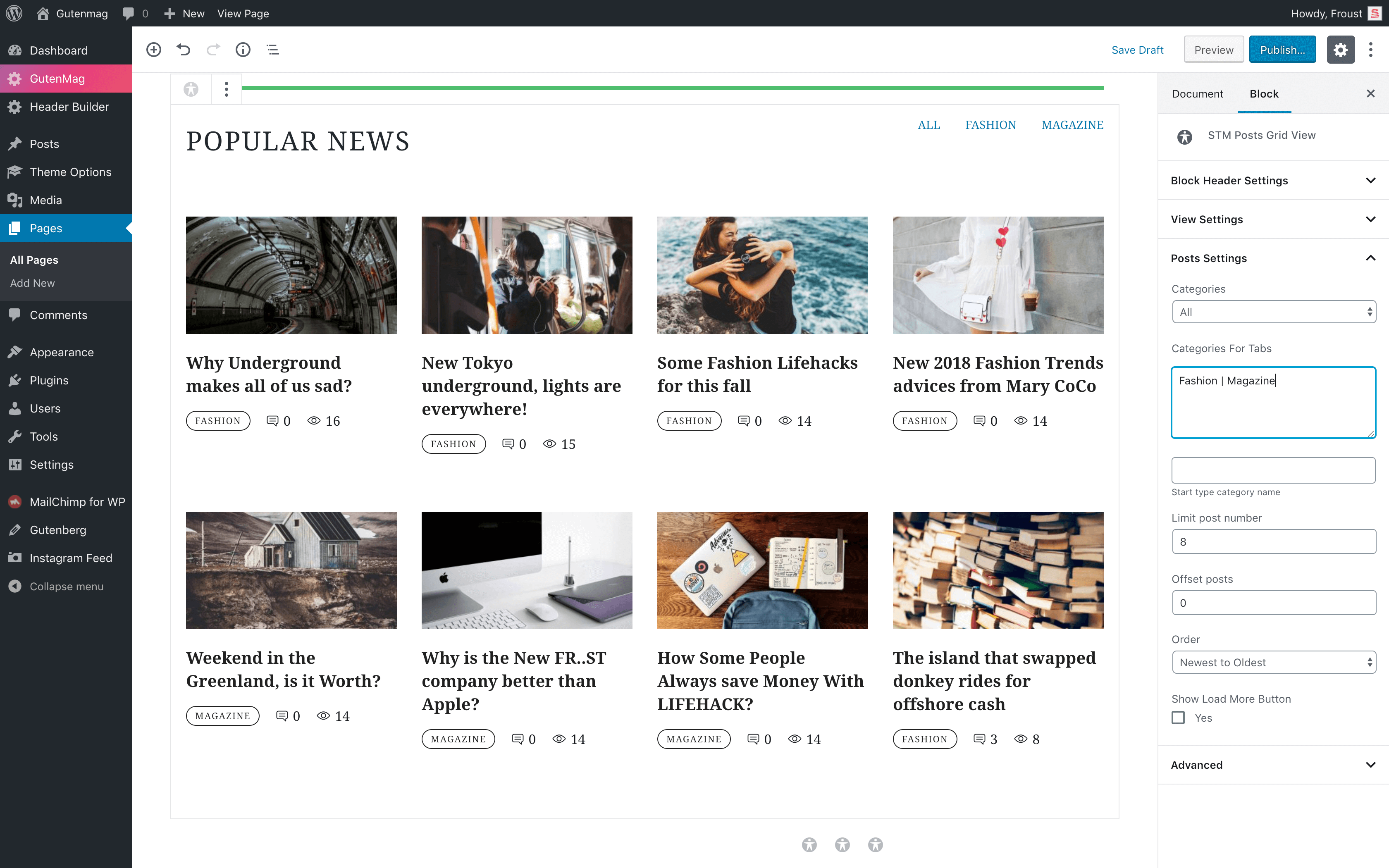Click the Limit post number input field
Viewport: 1389px width, 868px height.
[x=1274, y=541]
